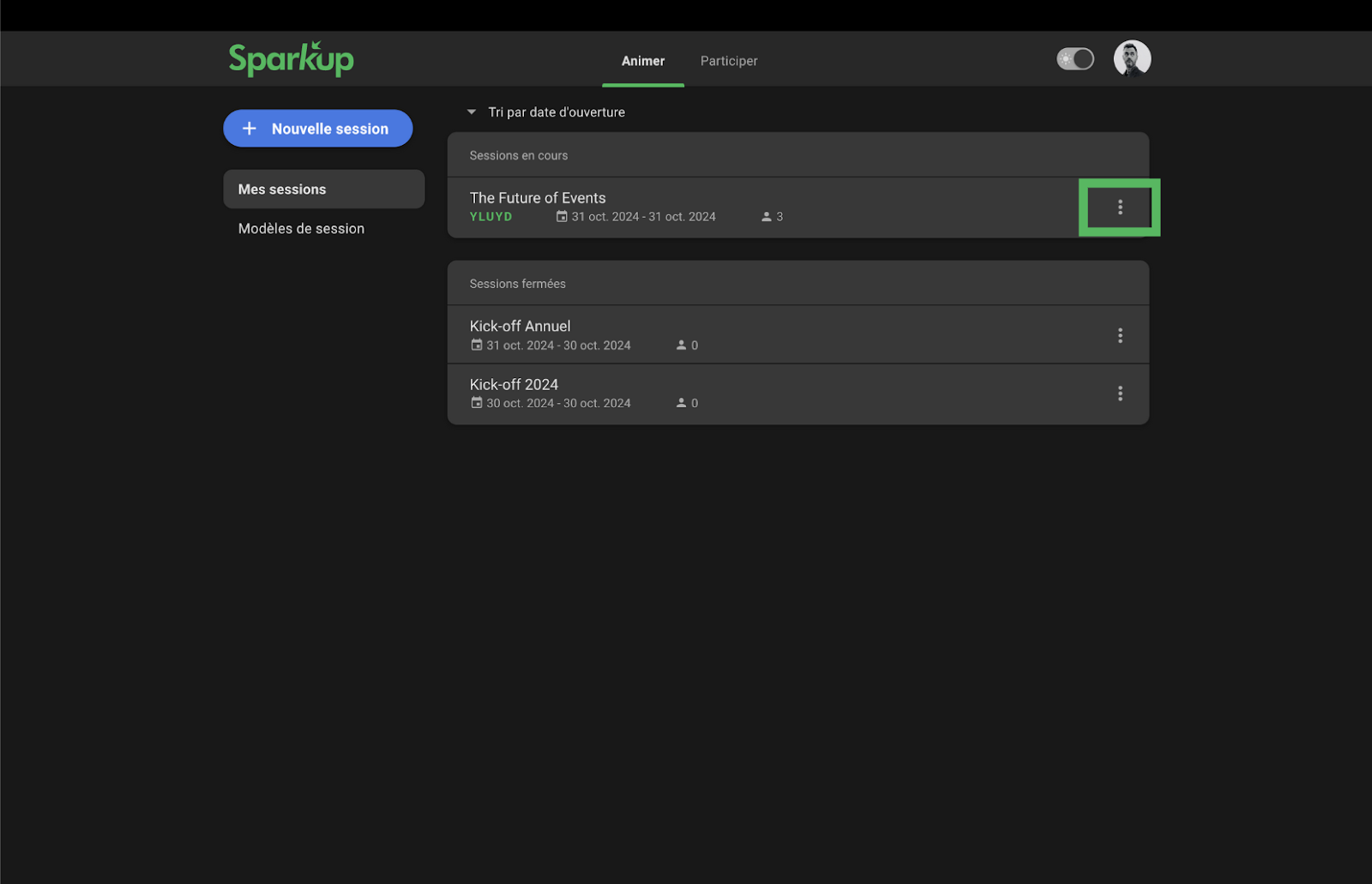Open options menu for The Future of Events
Screen dimensions: 1372x884
point(1119,207)
